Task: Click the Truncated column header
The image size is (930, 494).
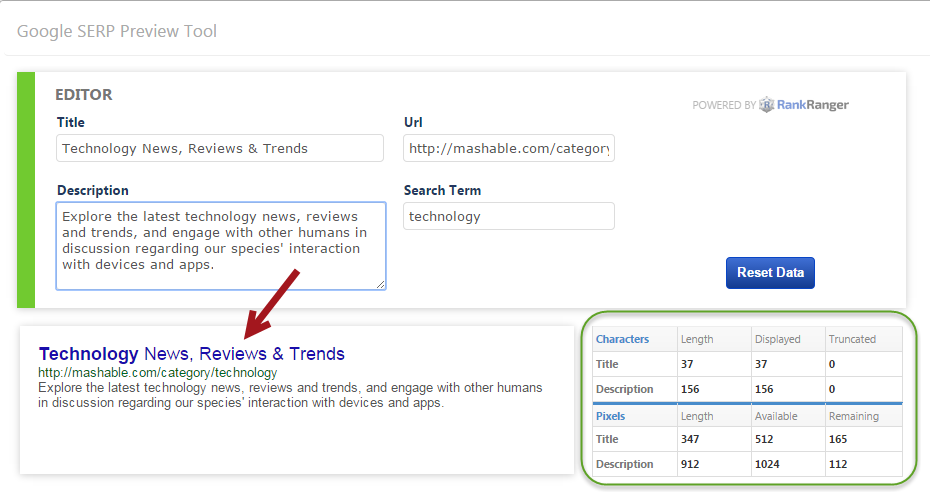Action: [852, 339]
